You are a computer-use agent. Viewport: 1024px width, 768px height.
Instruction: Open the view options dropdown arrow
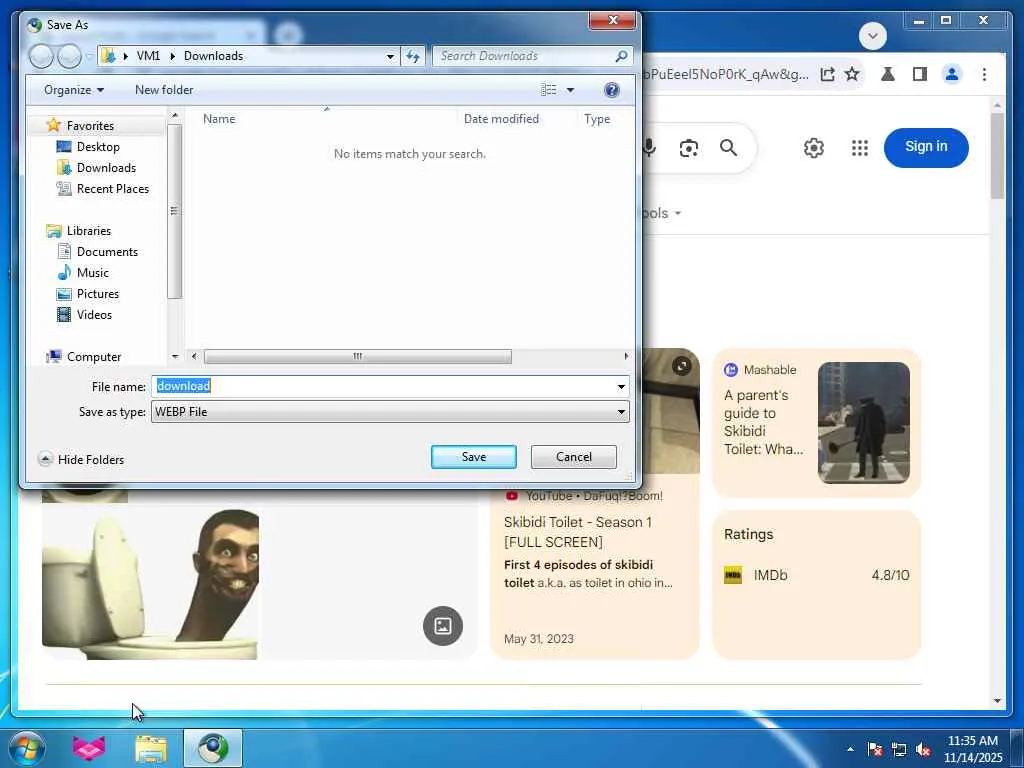(x=570, y=90)
